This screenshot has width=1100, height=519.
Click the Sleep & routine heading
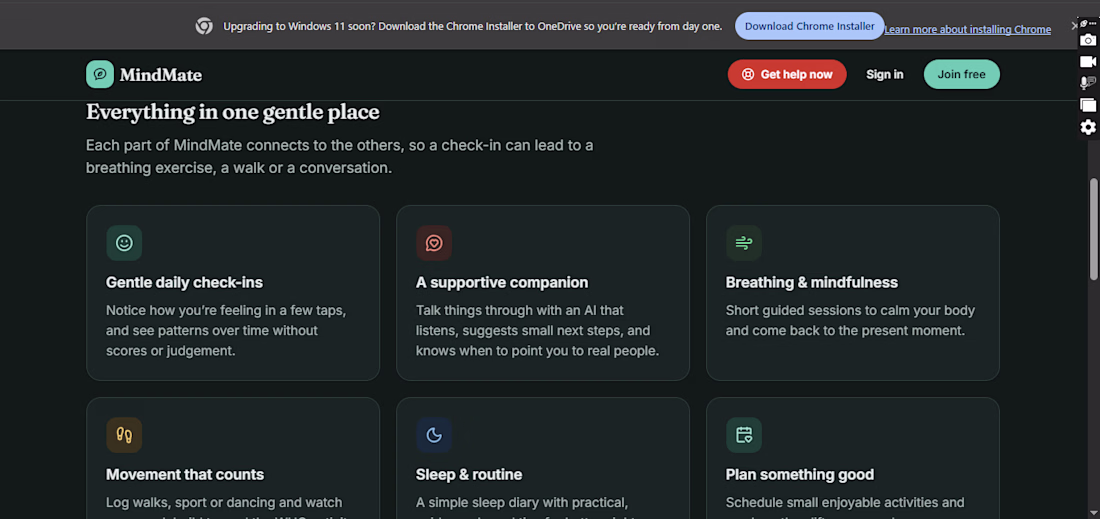tap(469, 475)
